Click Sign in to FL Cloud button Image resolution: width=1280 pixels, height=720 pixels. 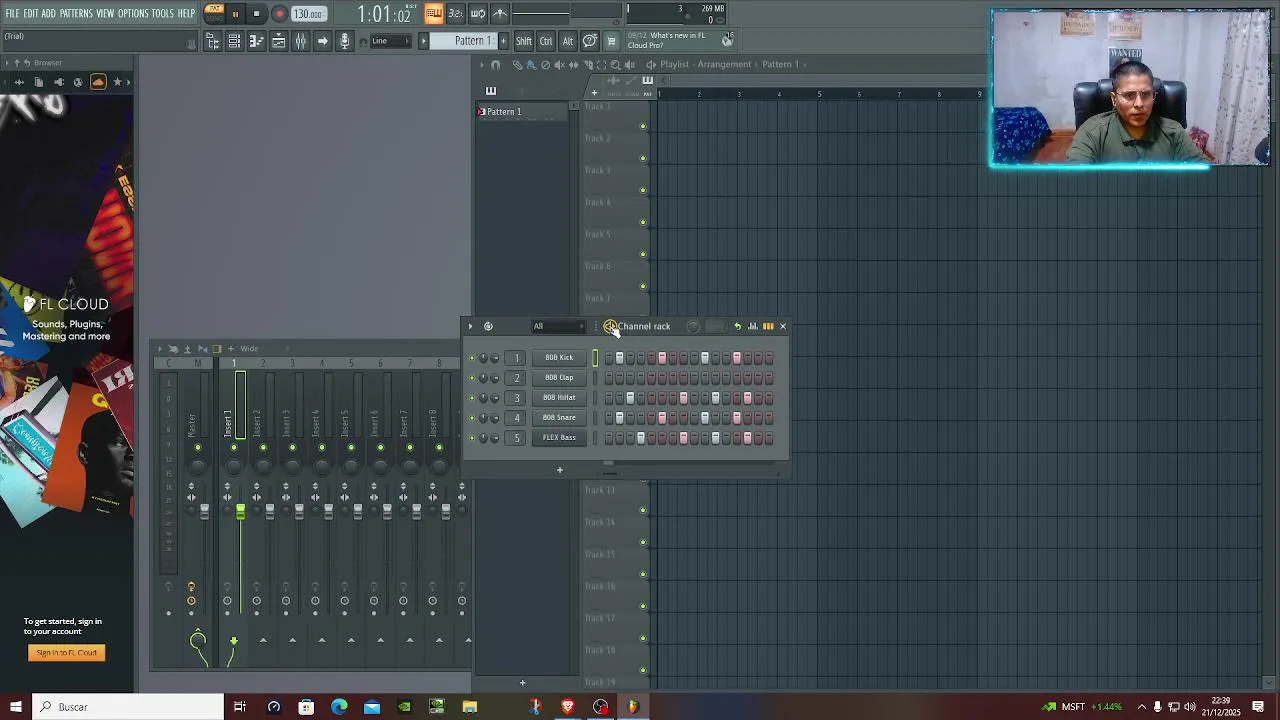click(66, 653)
